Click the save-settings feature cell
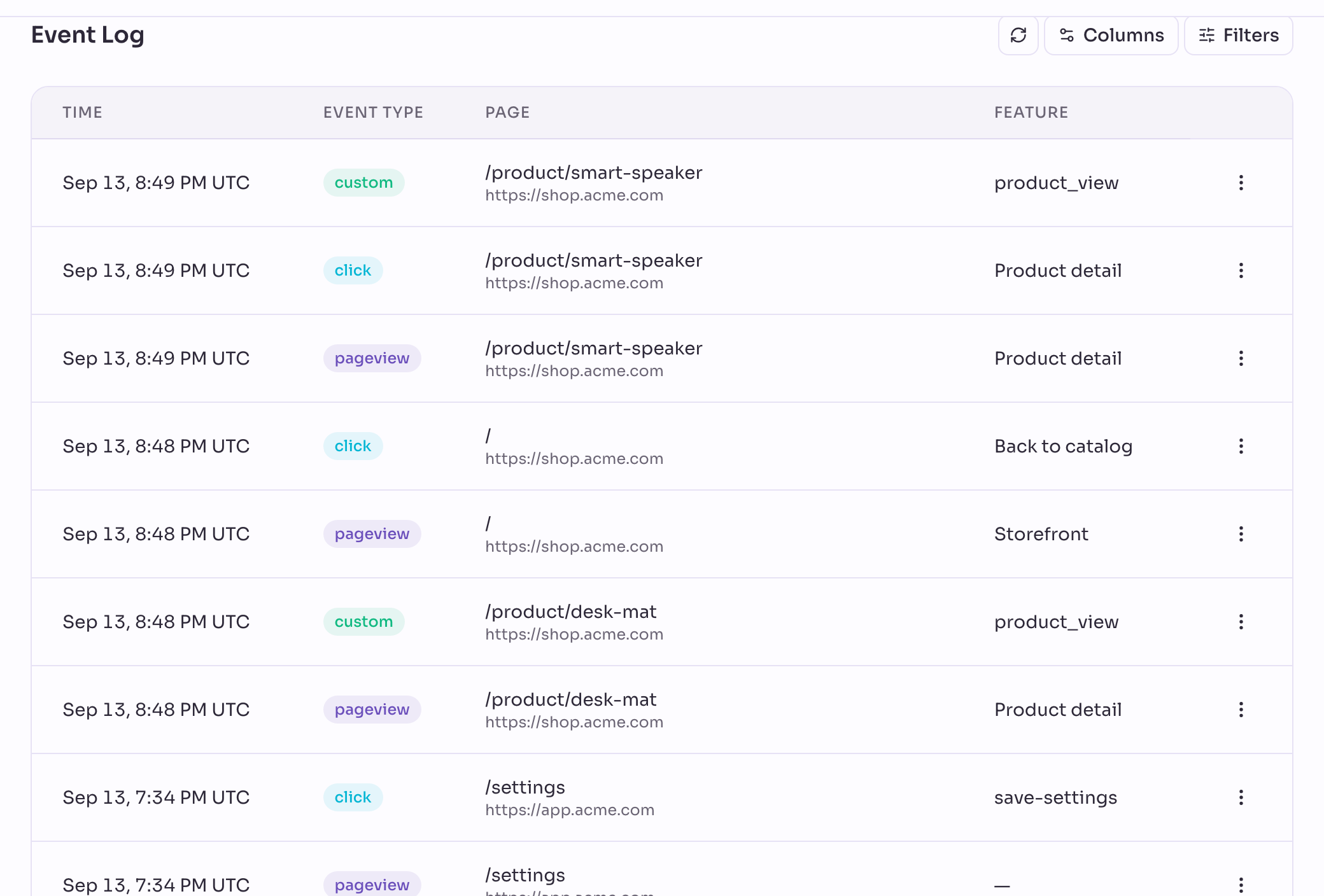This screenshot has height=896, width=1324. click(1055, 797)
